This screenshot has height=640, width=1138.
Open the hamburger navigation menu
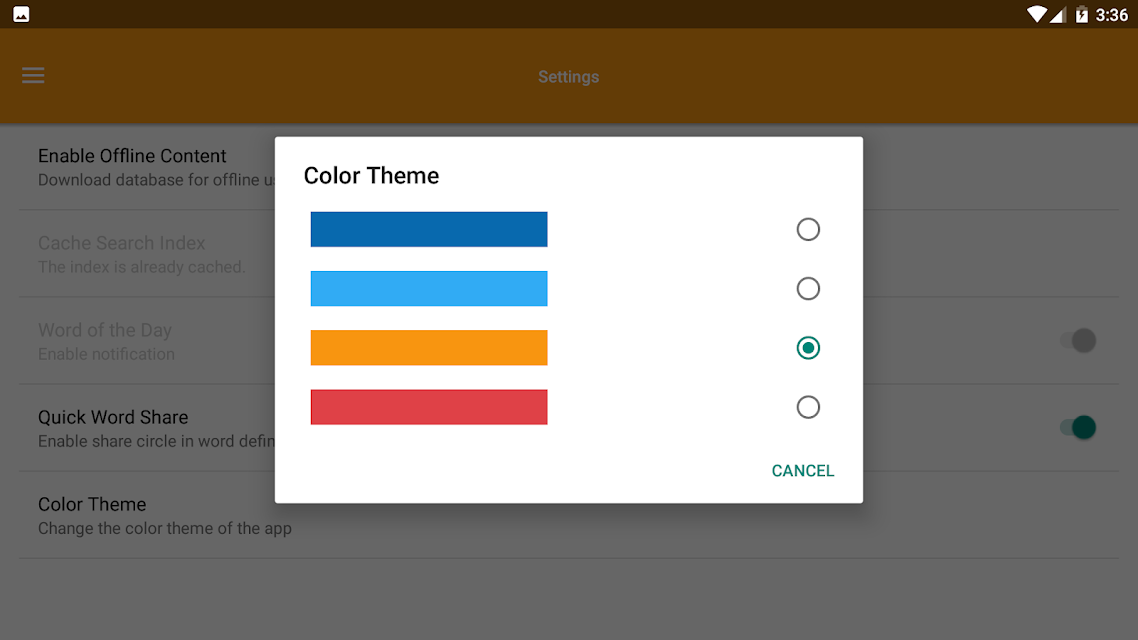click(x=33, y=75)
